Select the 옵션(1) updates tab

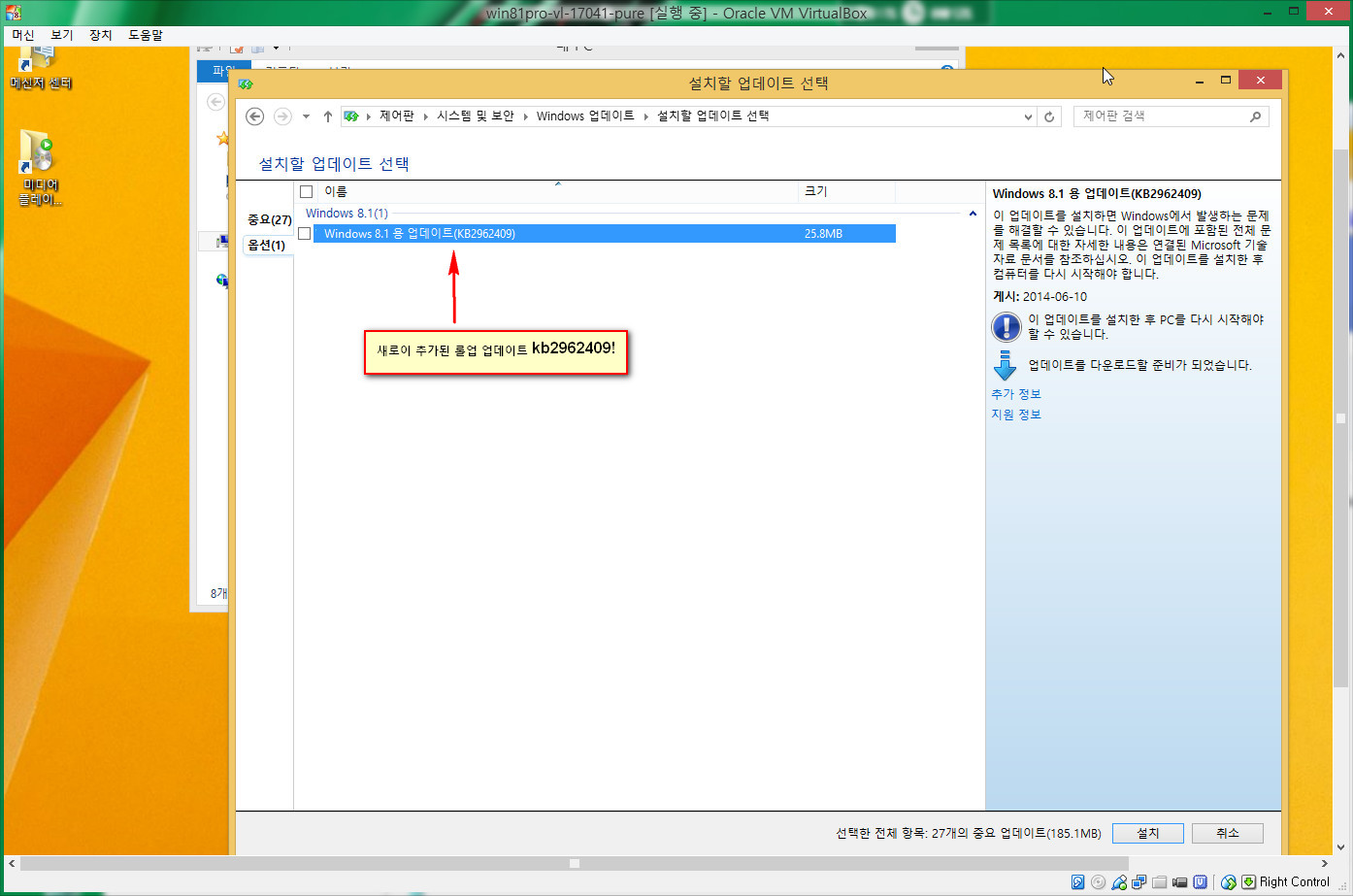coord(267,245)
